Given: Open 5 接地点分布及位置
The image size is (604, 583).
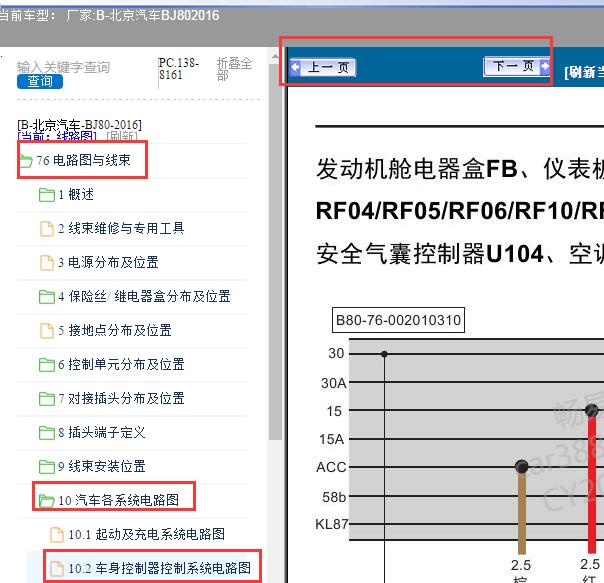Looking at the screenshot, I should pyautogui.click(x=115, y=330).
